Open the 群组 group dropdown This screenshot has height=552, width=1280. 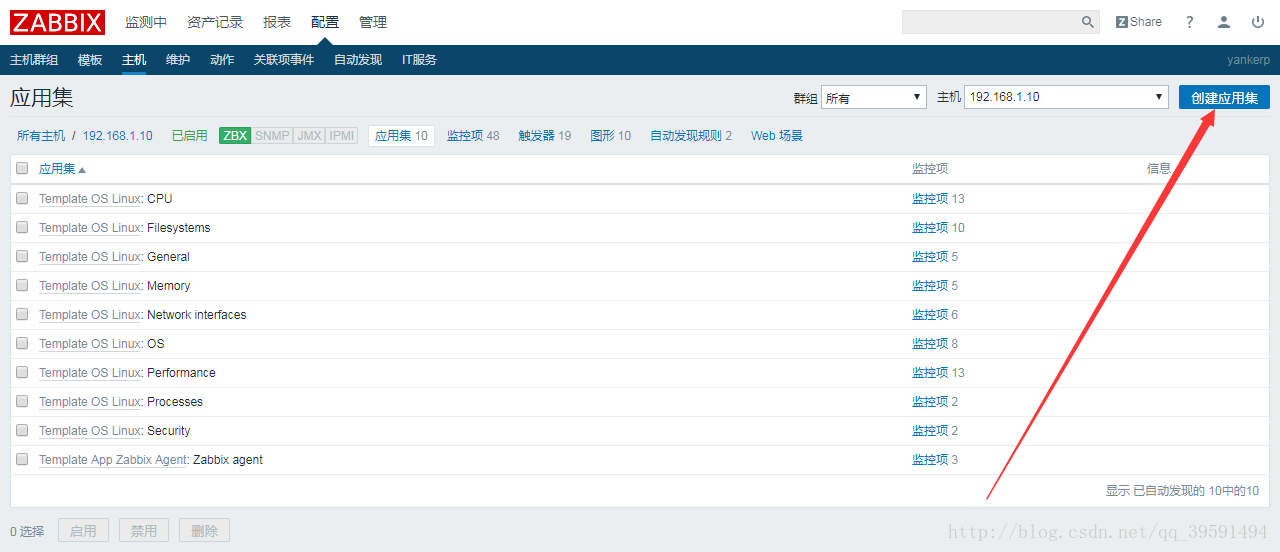tap(874, 97)
